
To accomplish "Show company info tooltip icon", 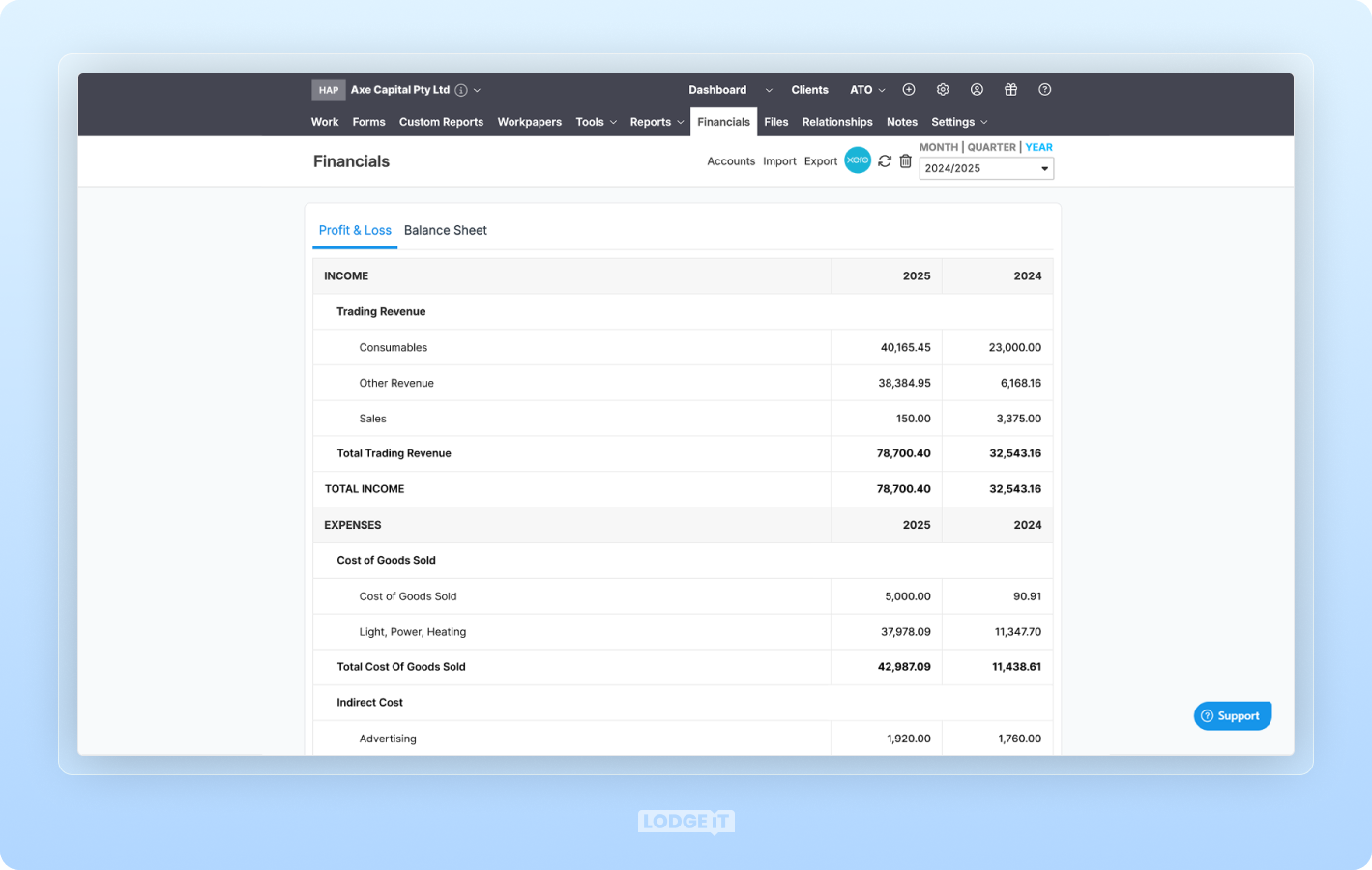I will click(461, 89).
